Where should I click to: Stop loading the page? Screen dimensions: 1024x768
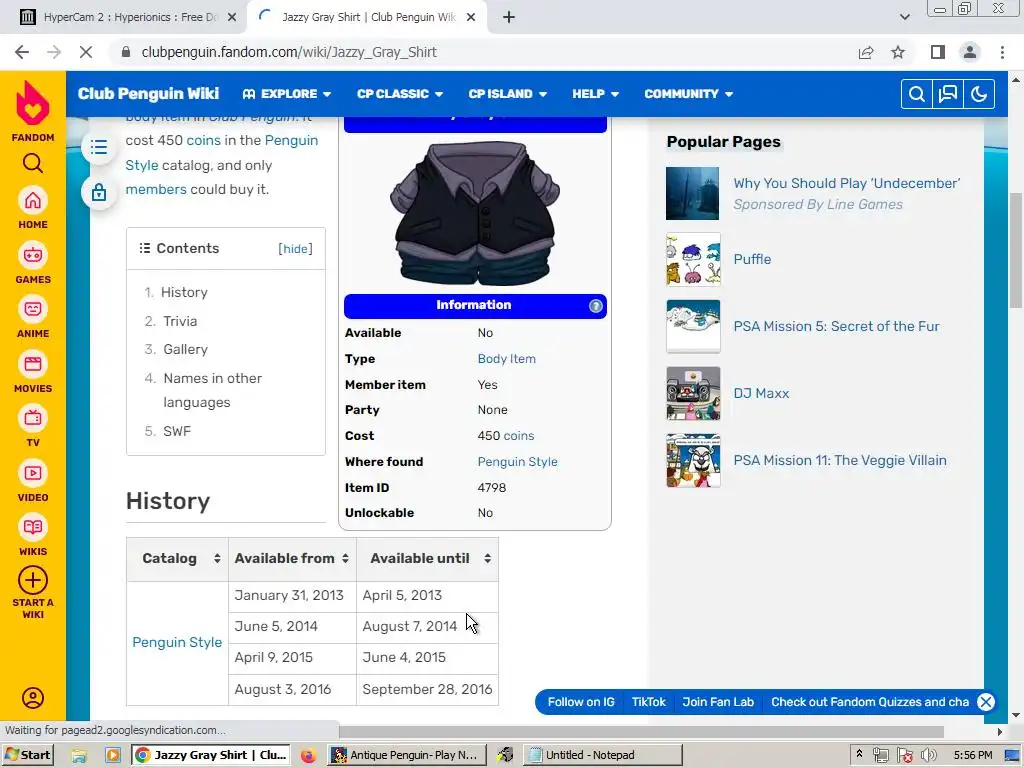click(x=86, y=52)
